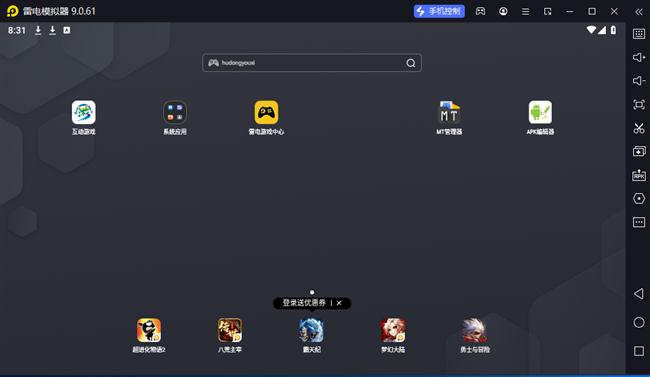This screenshot has width=650, height=377.
Task: Click the 手机控制 button
Action: coord(439,11)
